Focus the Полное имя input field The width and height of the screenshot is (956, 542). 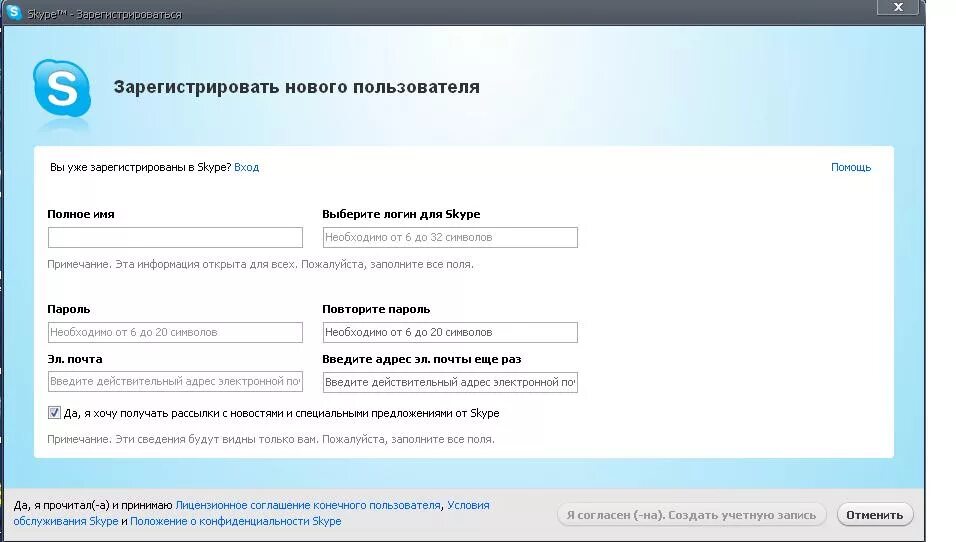175,237
